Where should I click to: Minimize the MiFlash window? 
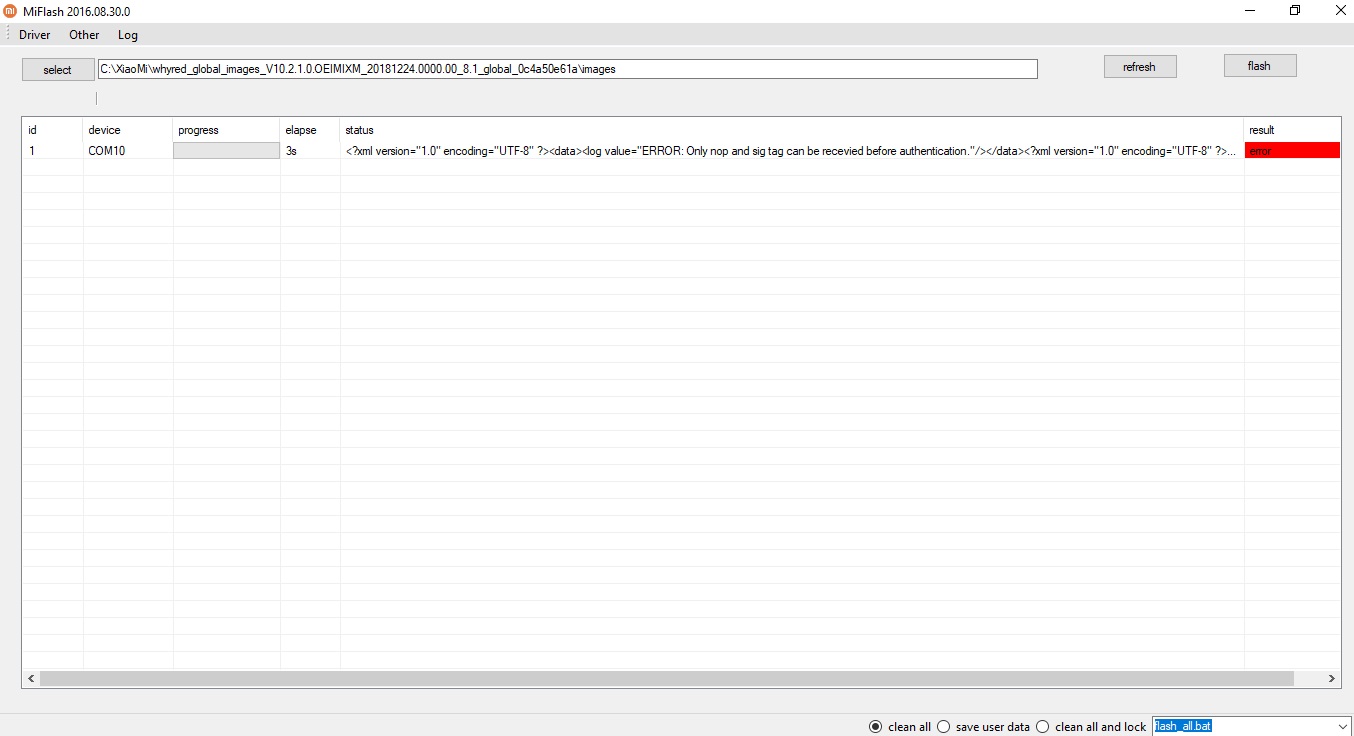point(1251,10)
